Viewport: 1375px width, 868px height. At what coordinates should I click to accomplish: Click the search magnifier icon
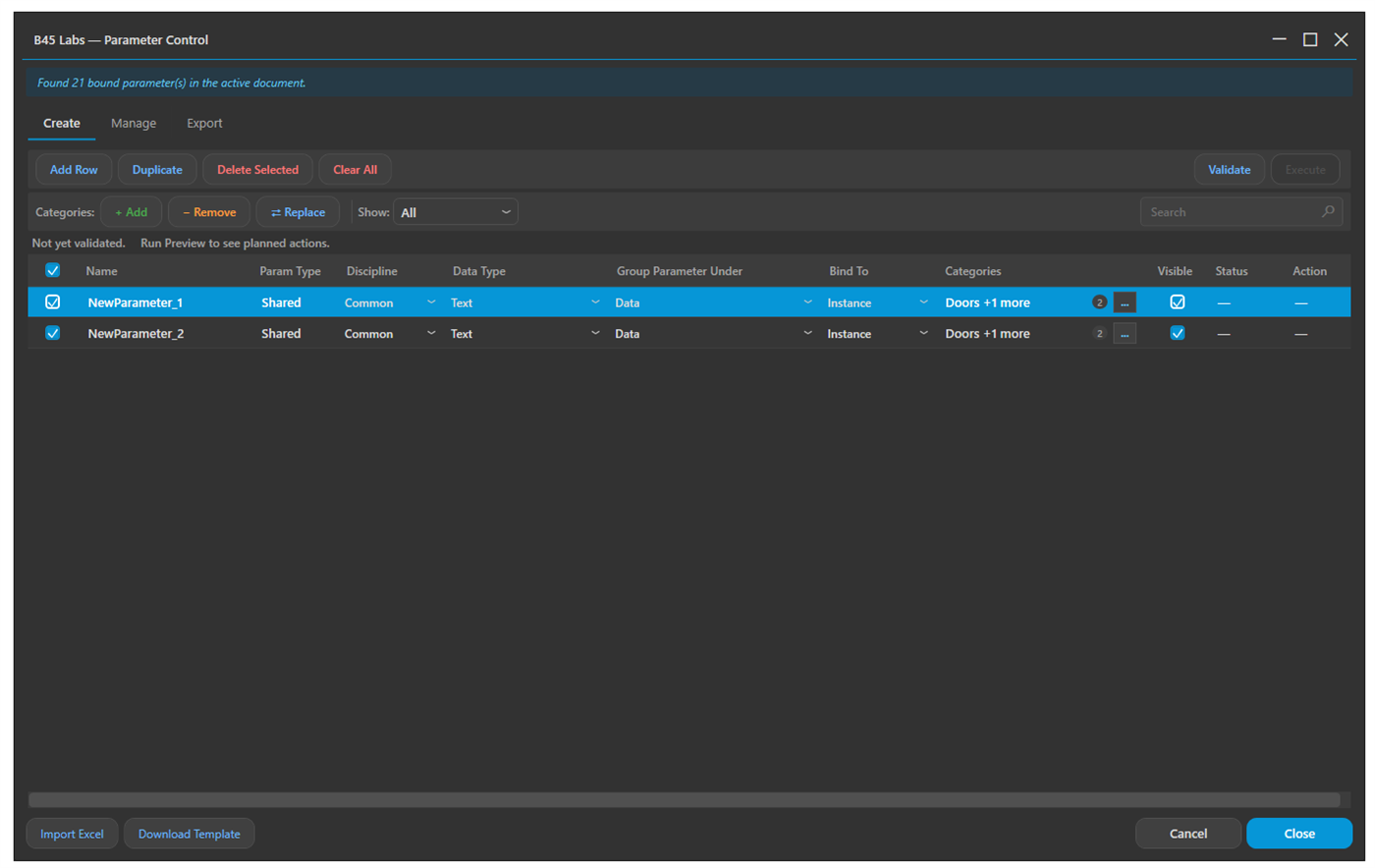click(1328, 211)
